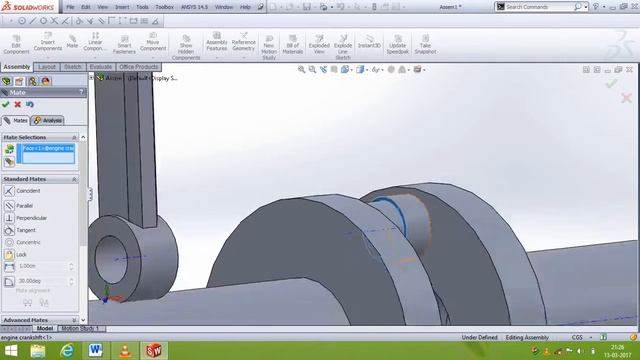Click the Model tab at bottom
Viewport: 640px width, 360px height.
pyautogui.click(x=44, y=328)
